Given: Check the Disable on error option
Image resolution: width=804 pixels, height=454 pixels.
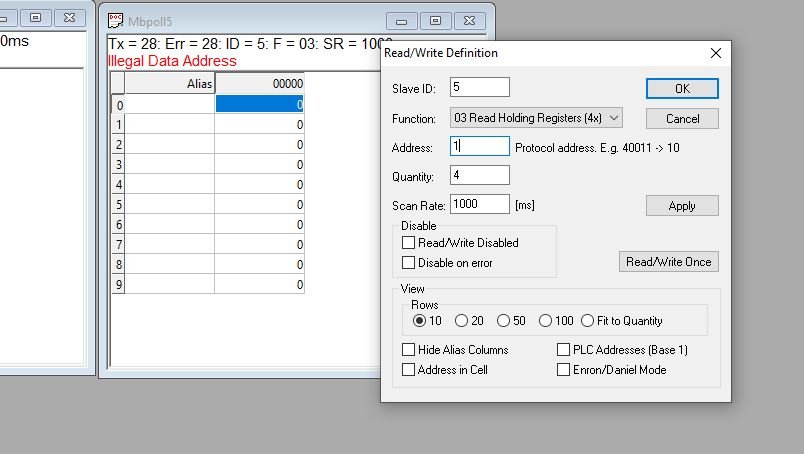Looking at the screenshot, I should tap(409, 263).
